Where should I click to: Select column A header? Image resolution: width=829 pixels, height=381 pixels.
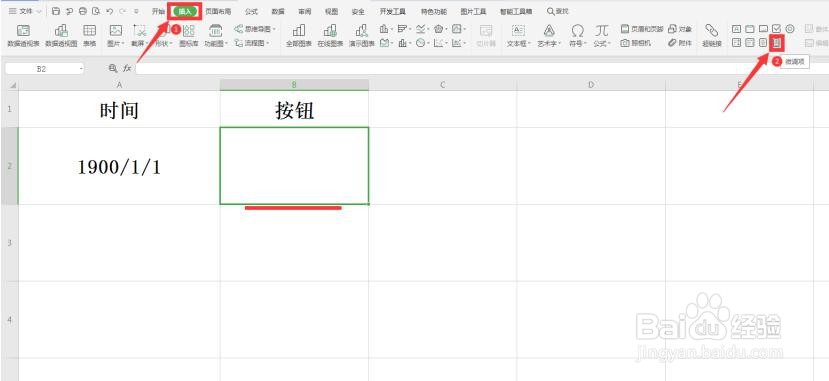119,85
